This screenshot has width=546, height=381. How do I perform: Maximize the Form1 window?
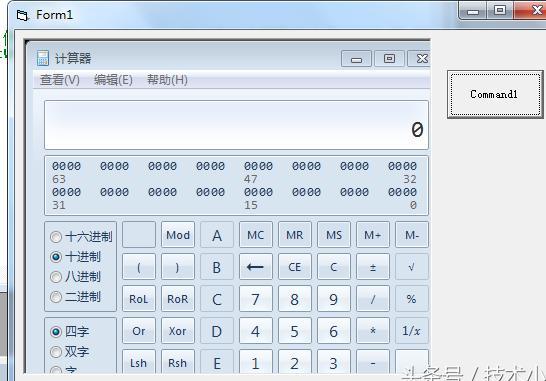pos(500,10)
